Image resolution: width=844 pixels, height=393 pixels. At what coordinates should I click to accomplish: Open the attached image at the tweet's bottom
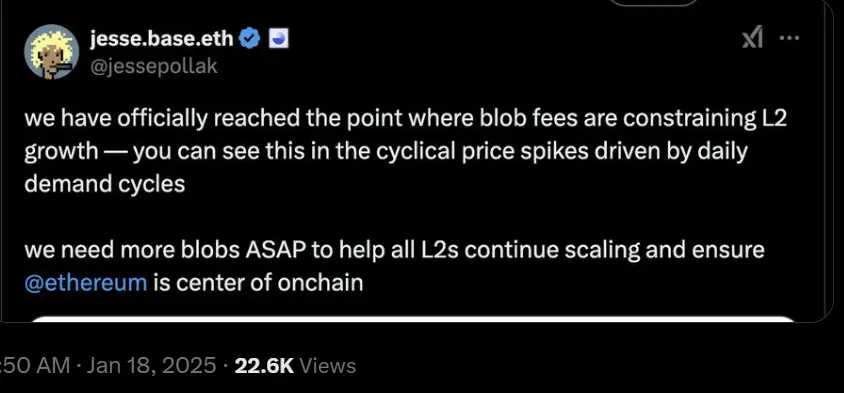click(x=413, y=319)
